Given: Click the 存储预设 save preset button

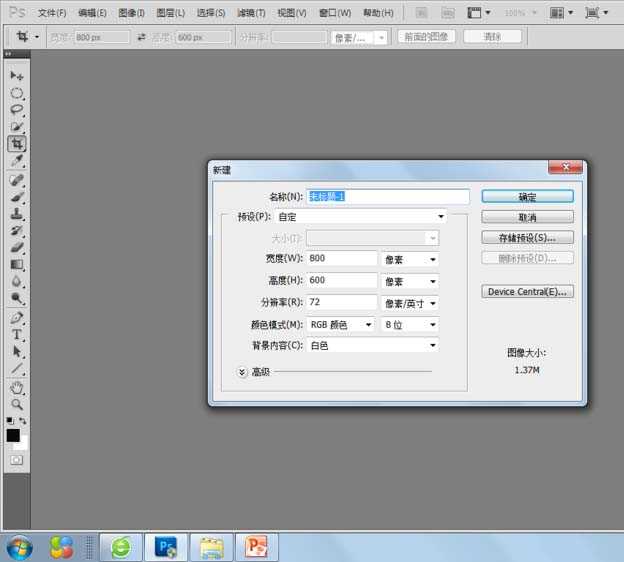Looking at the screenshot, I should click(527, 238).
